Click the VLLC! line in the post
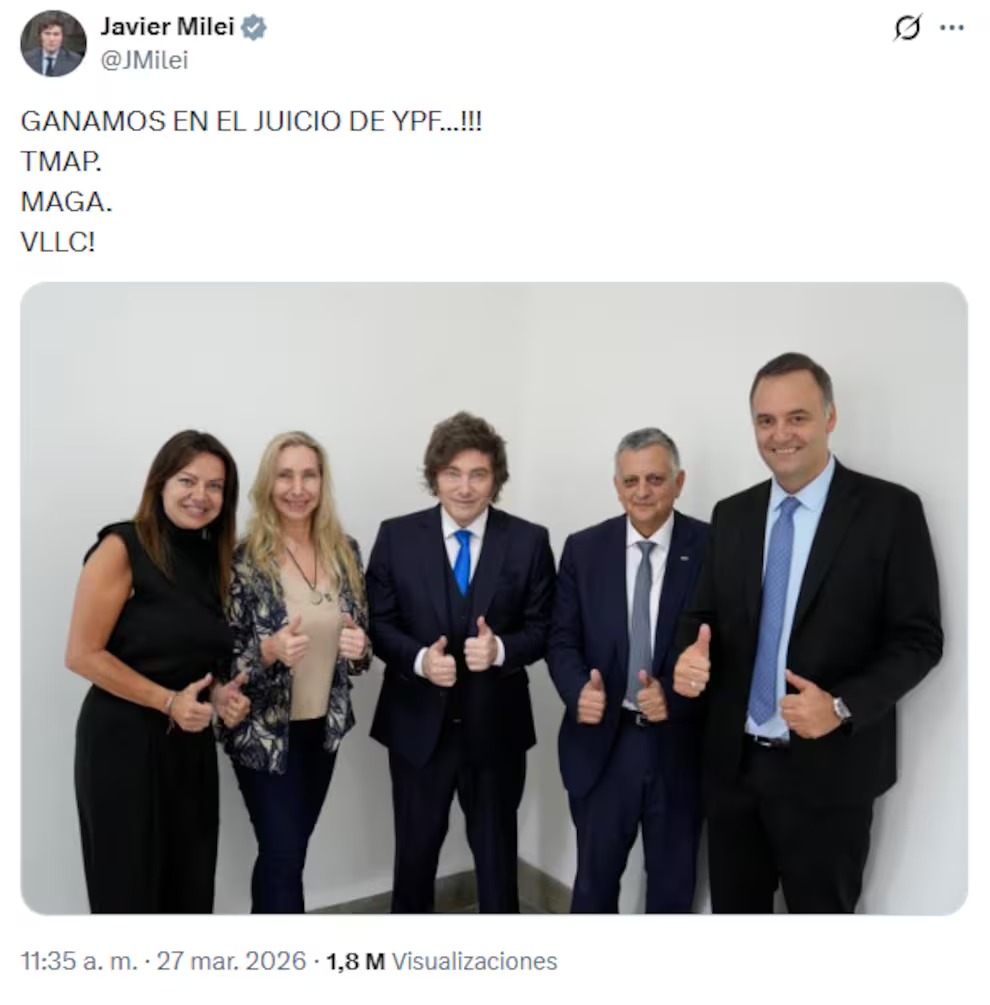 [x=58, y=241]
